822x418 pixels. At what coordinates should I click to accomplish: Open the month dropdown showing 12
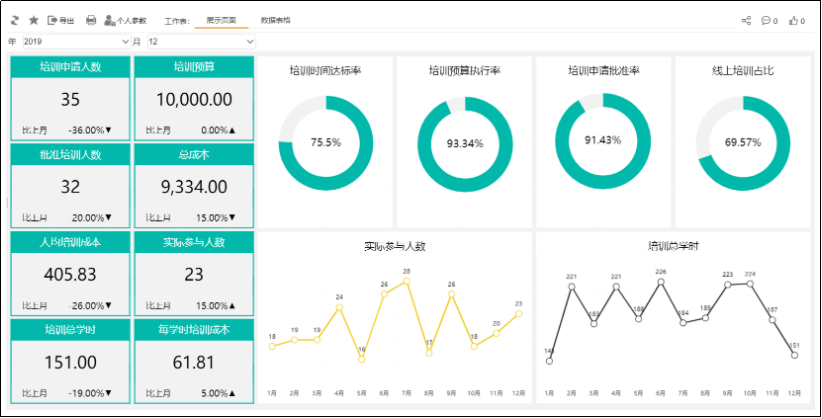click(x=201, y=41)
